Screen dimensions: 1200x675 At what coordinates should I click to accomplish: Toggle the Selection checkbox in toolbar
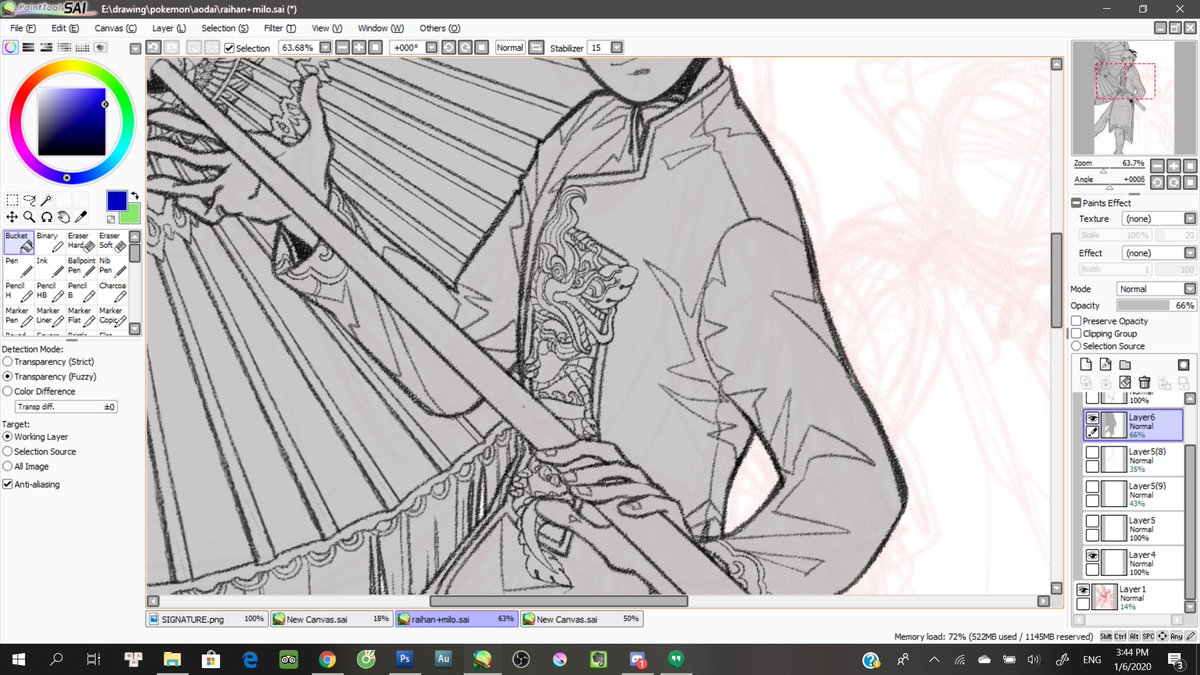[230, 48]
